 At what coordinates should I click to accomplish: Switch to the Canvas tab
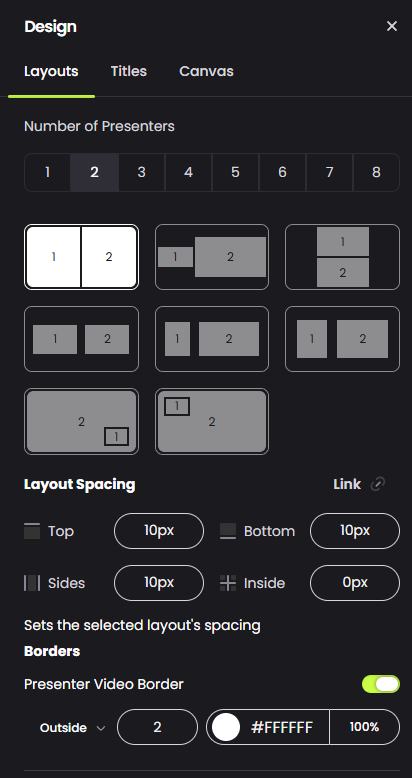tap(206, 71)
